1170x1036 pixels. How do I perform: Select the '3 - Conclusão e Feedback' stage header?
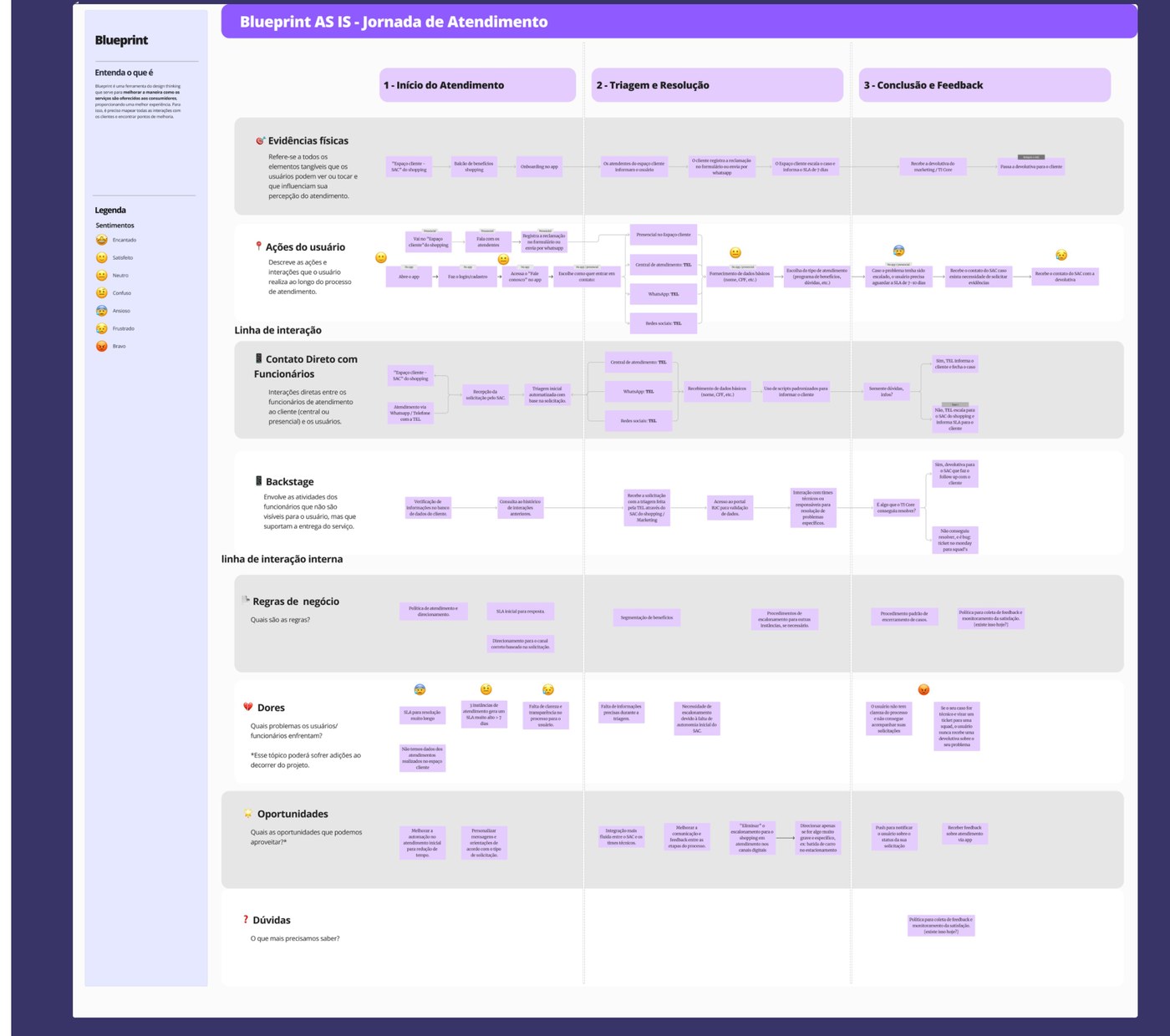click(984, 85)
